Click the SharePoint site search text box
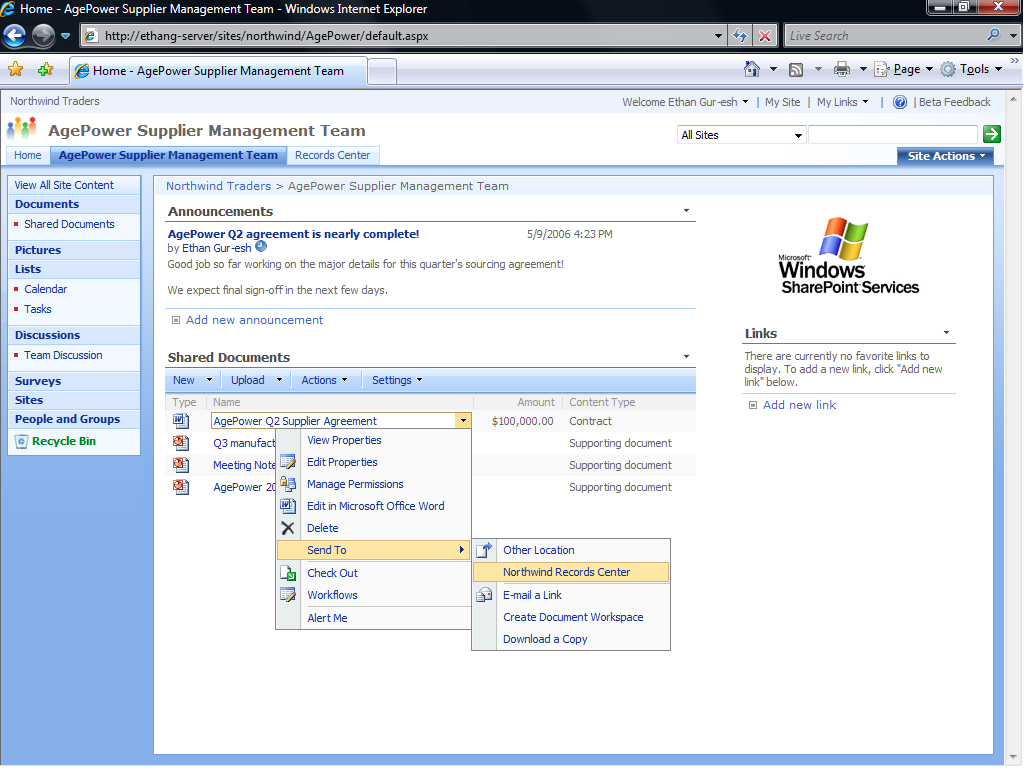Viewport: 1033px width, 771px height. click(x=892, y=134)
